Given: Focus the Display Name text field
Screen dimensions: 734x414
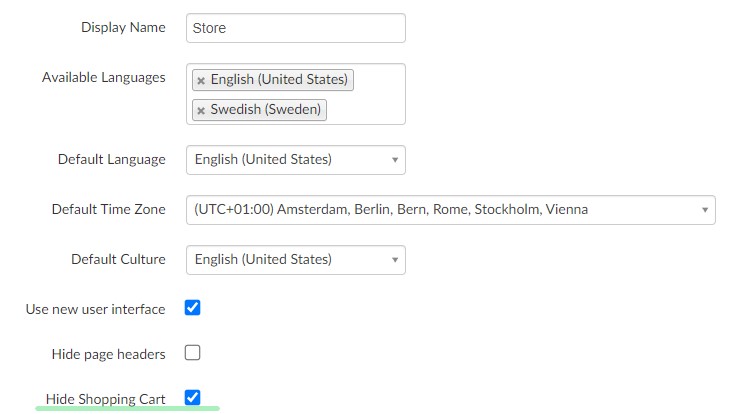Looking at the screenshot, I should pyautogui.click(x=295, y=28).
